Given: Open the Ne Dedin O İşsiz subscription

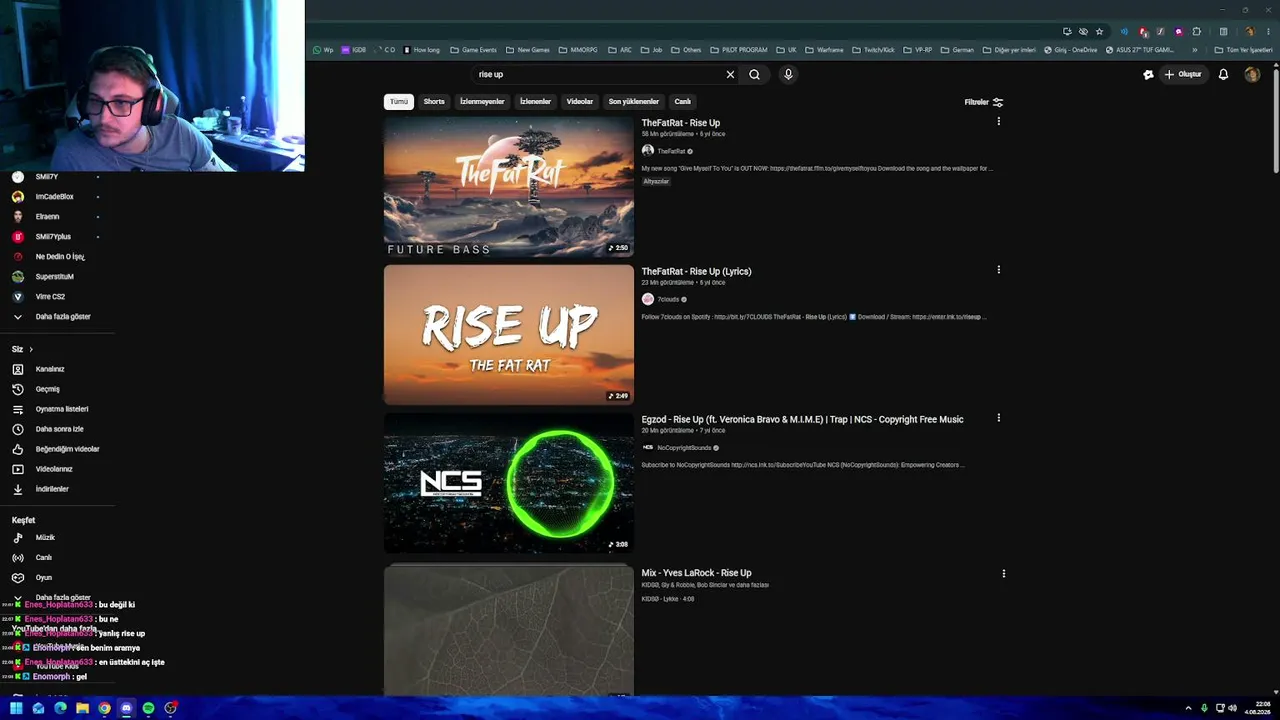Looking at the screenshot, I should (x=58, y=257).
